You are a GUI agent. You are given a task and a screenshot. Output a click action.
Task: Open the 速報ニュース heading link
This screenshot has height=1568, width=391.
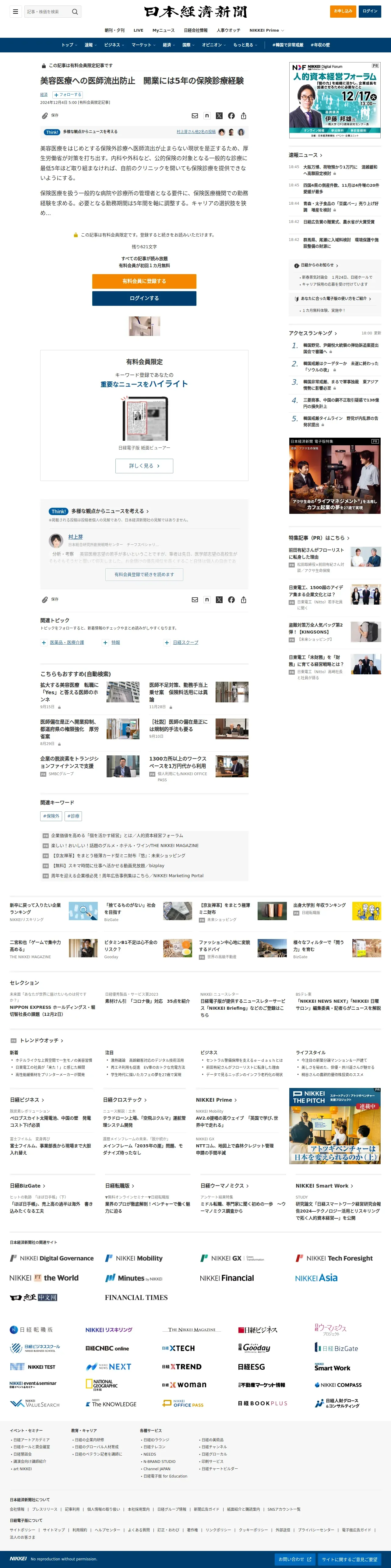[x=306, y=155]
